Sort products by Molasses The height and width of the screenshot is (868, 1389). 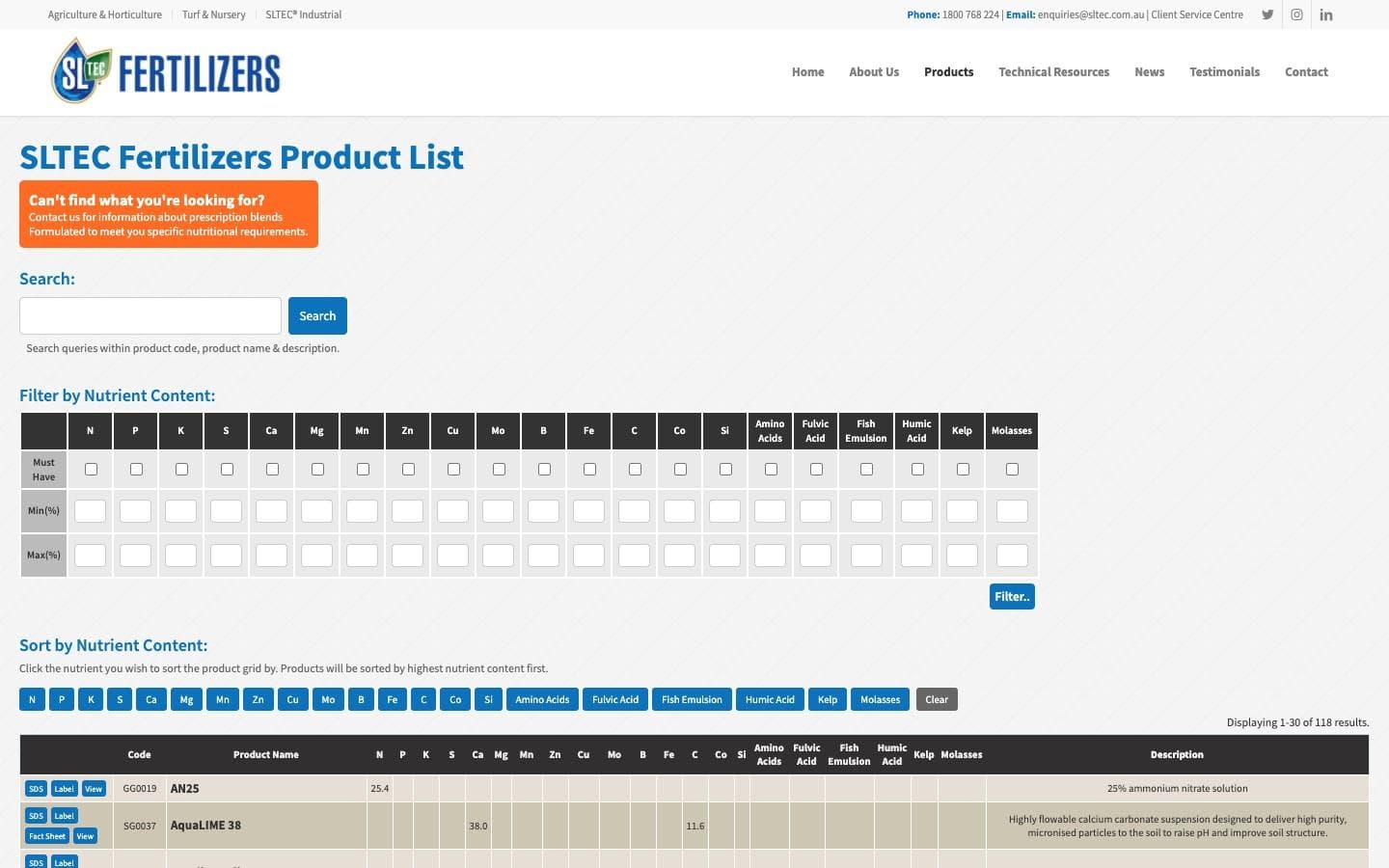(880, 699)
